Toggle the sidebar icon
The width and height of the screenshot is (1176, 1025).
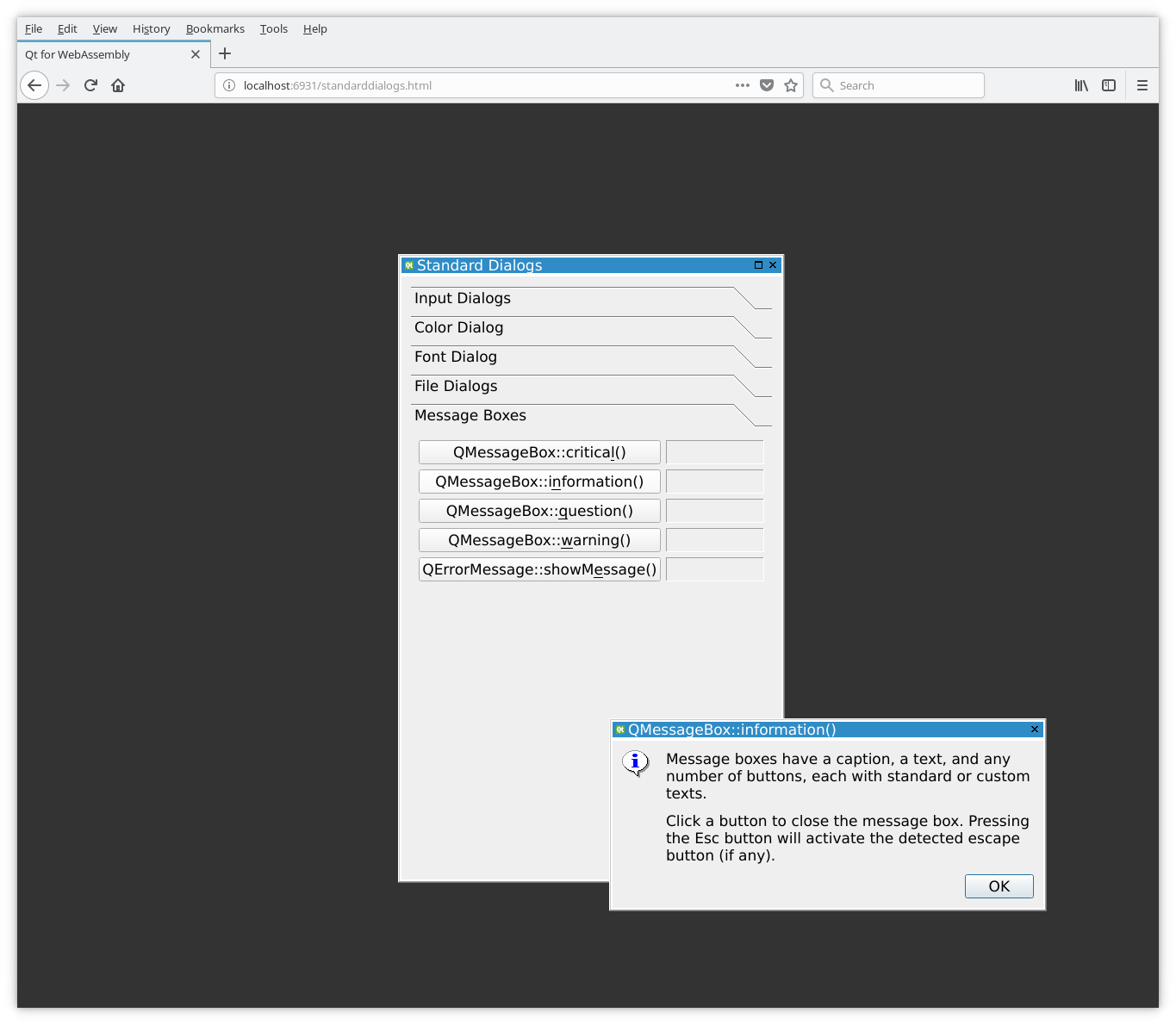(x=1109, y=85)
